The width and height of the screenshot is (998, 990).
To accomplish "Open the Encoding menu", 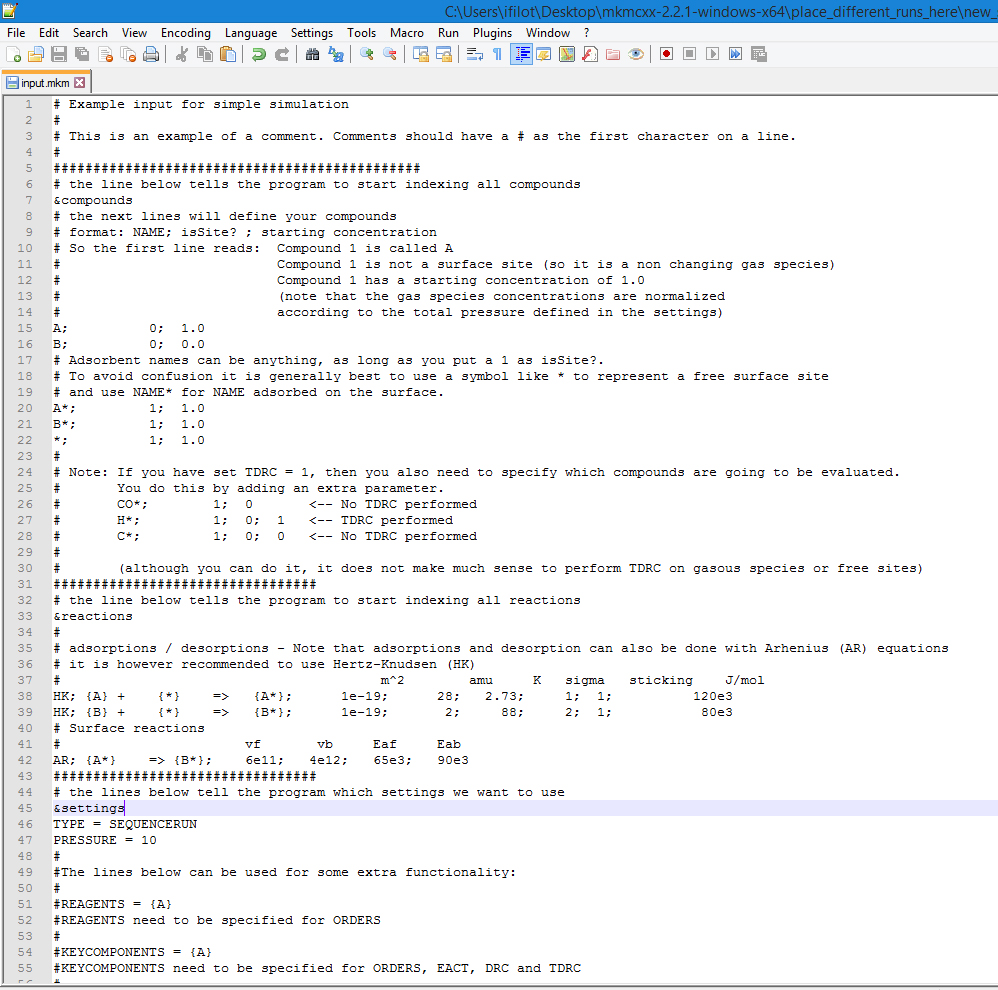I will [185, 32].
